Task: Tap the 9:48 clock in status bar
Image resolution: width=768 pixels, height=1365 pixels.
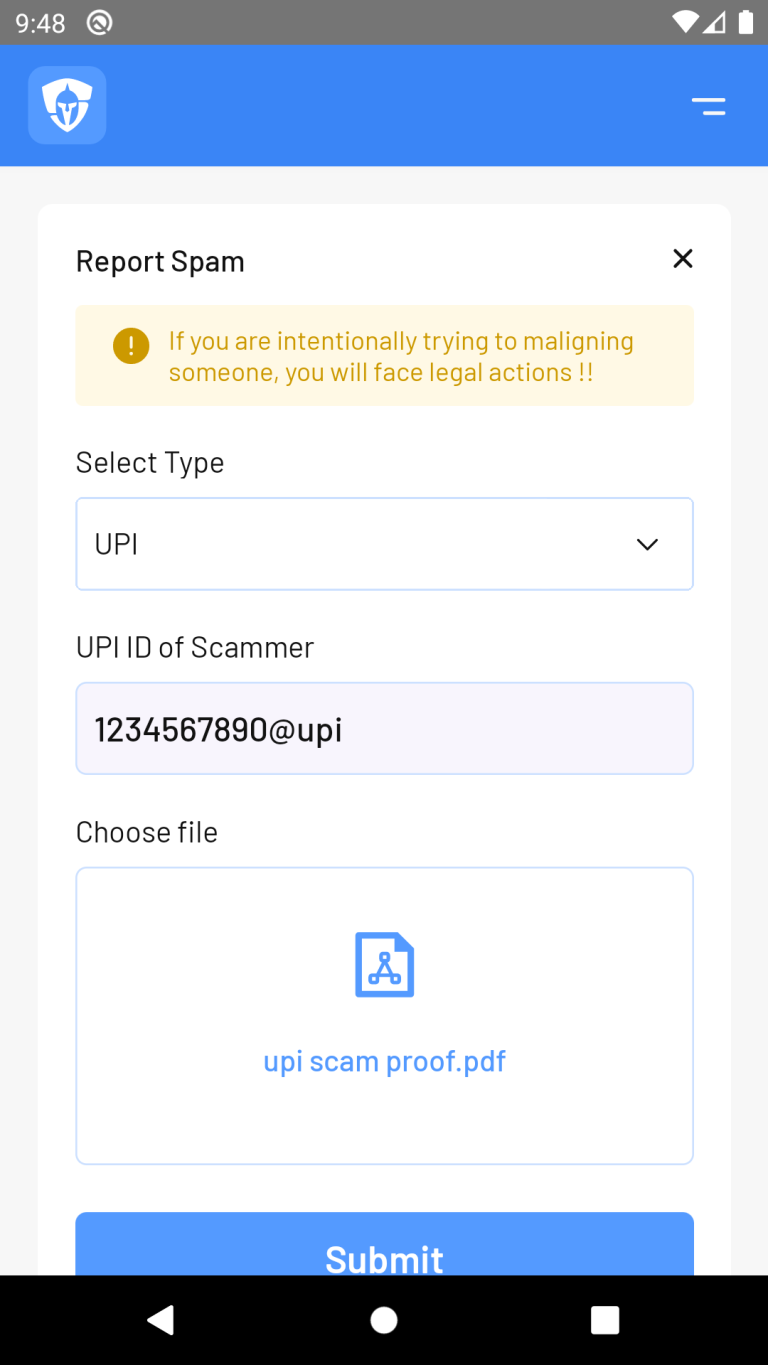Action: click(x=40, y=22)
